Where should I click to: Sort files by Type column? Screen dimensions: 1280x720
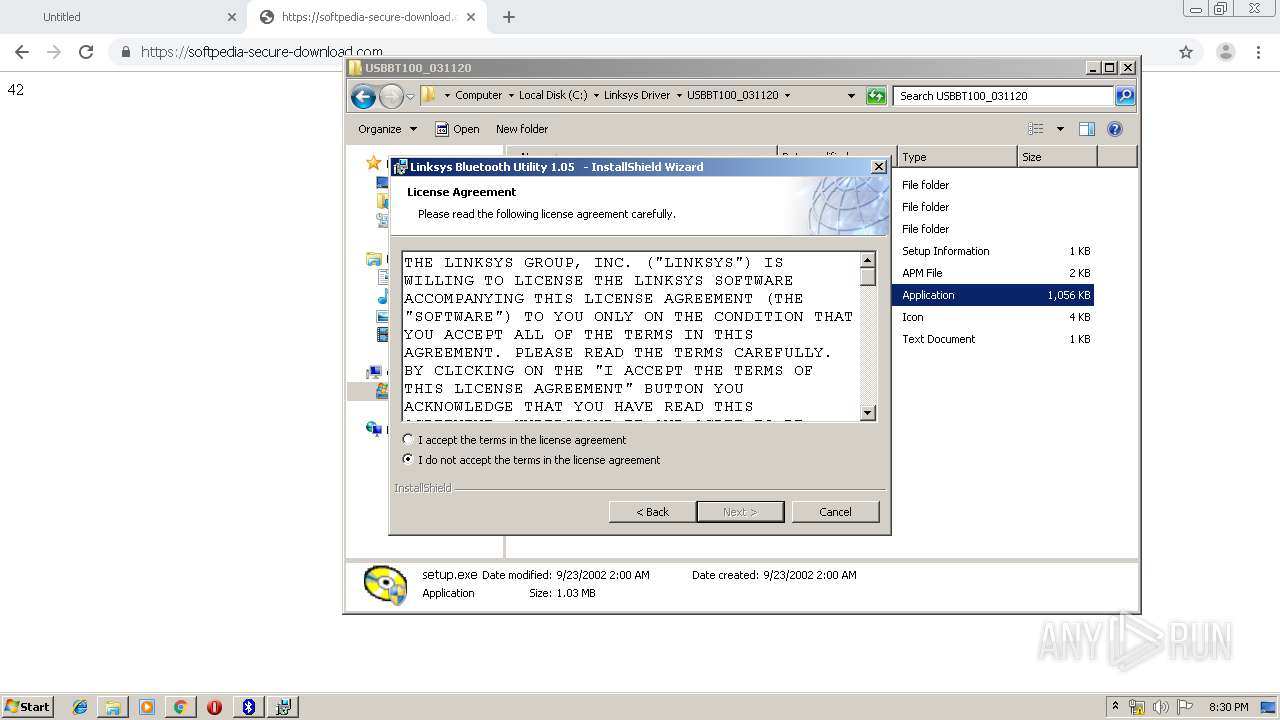coord(957,157)
